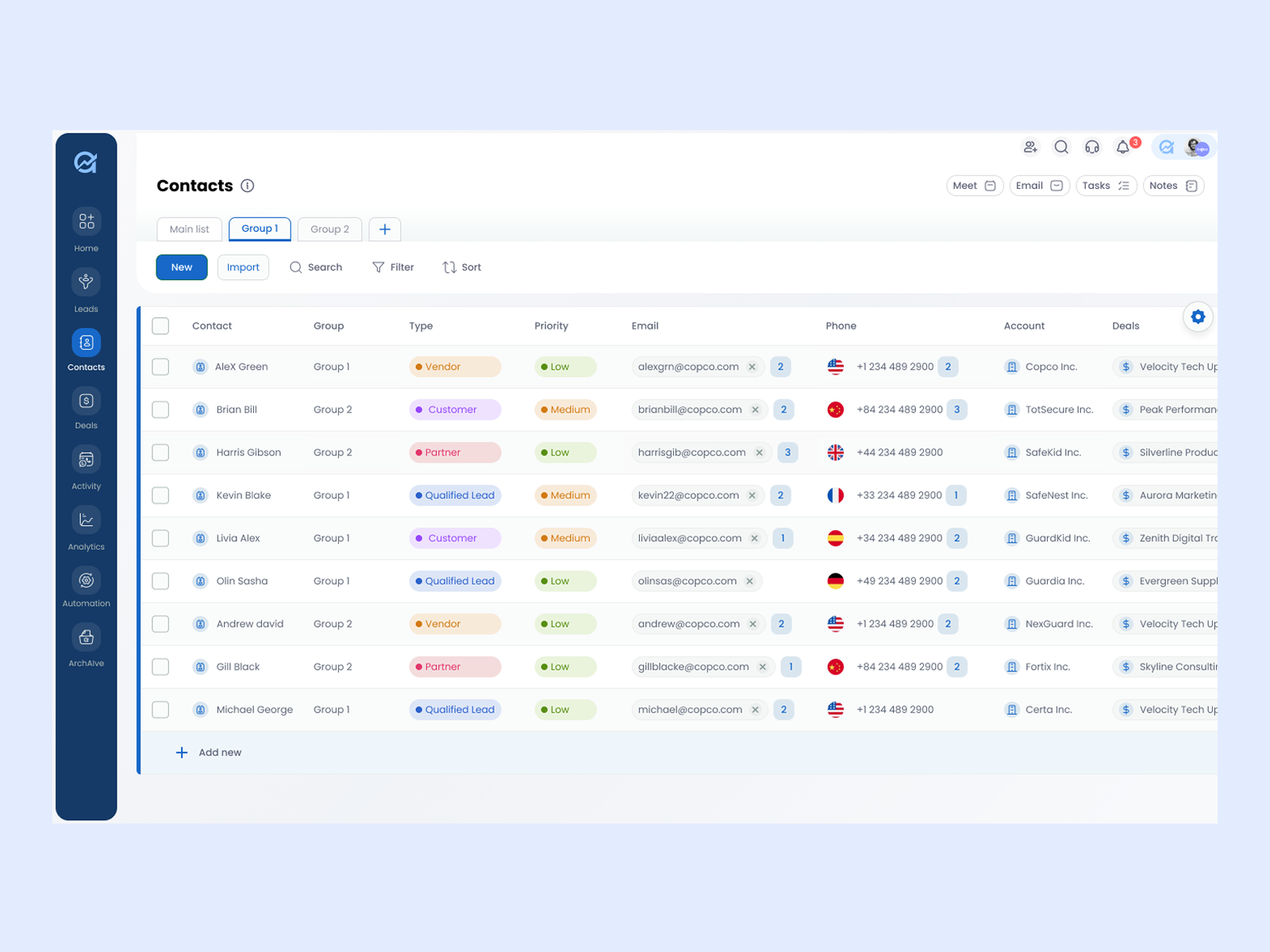Check the Olin Sasha row checkbox
The image size is (1270, 952).
[x=160, y=581]
